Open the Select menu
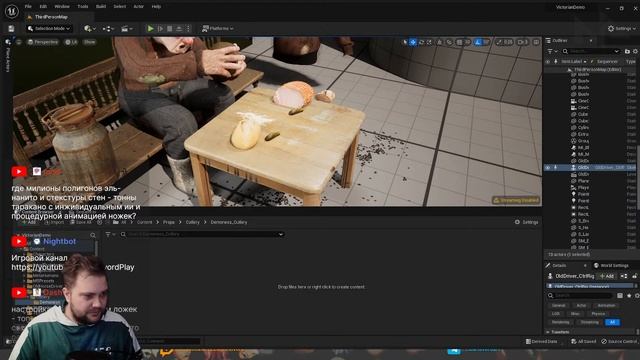This screenshot has width=640, height=360. (120, 7)
